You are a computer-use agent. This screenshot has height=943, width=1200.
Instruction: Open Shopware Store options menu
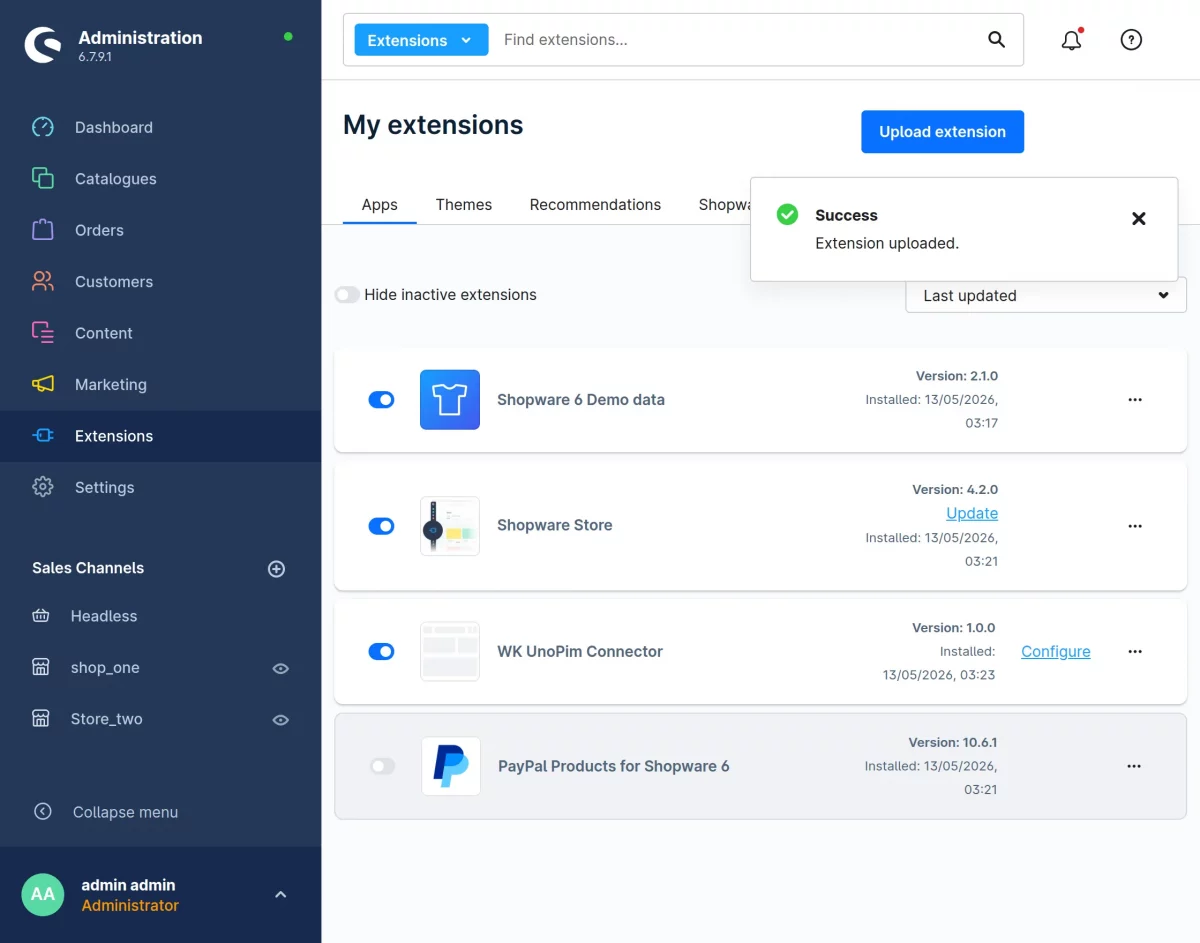tap(1135, 526)
